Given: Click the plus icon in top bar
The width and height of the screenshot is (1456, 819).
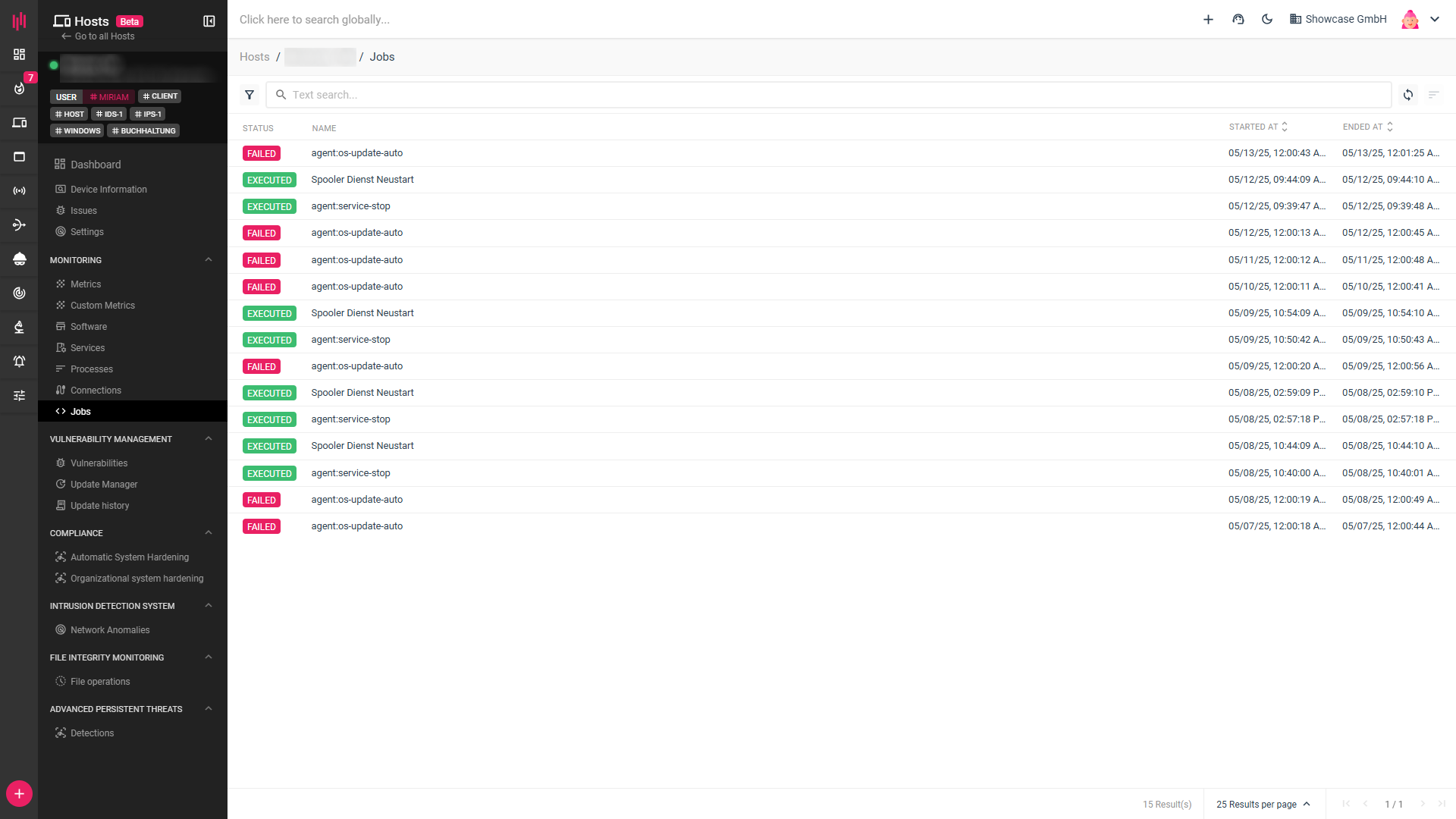Looking at the screenshot, I should point(1208,20).
